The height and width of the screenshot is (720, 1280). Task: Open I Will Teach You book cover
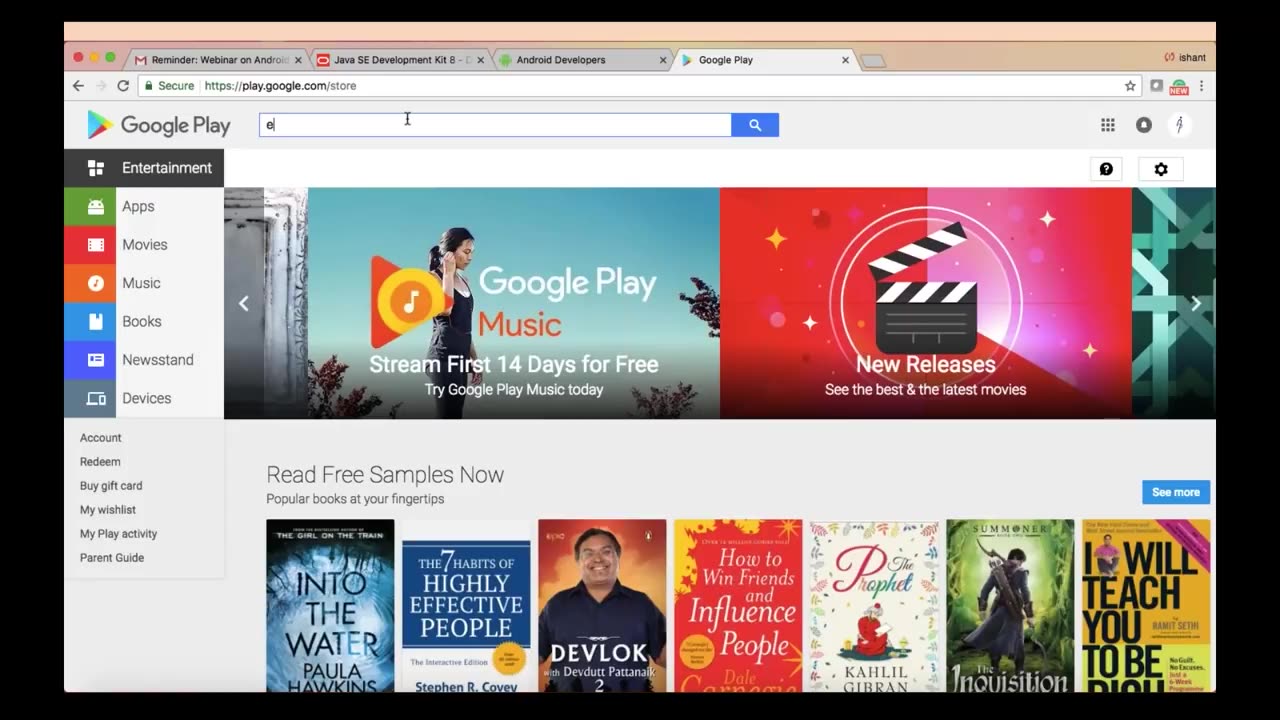pos(1146,605)
